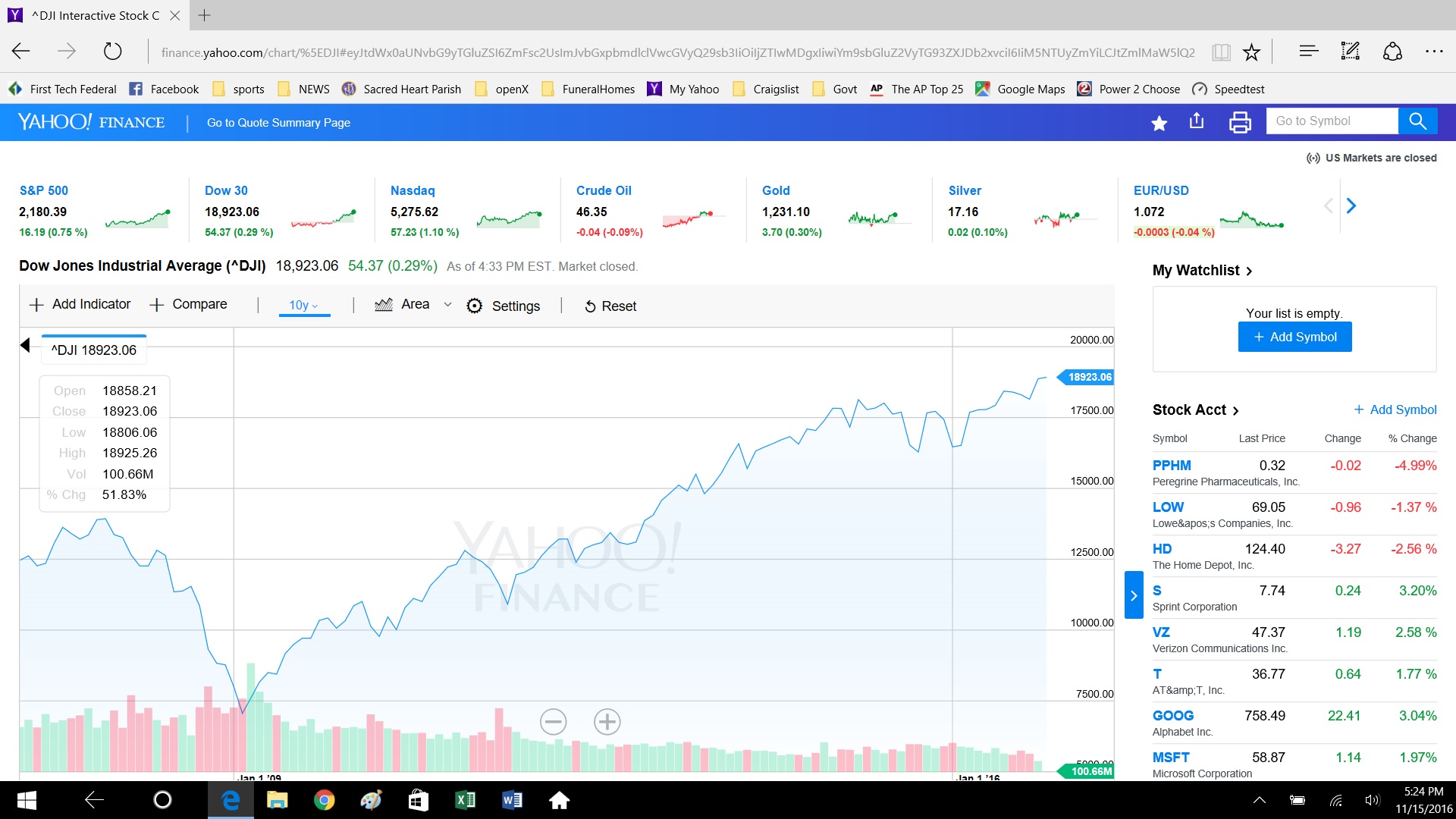This screenshot has height=819, width=1456.
Task: Zoom out chart with minus circle
Action: [553, 721]
